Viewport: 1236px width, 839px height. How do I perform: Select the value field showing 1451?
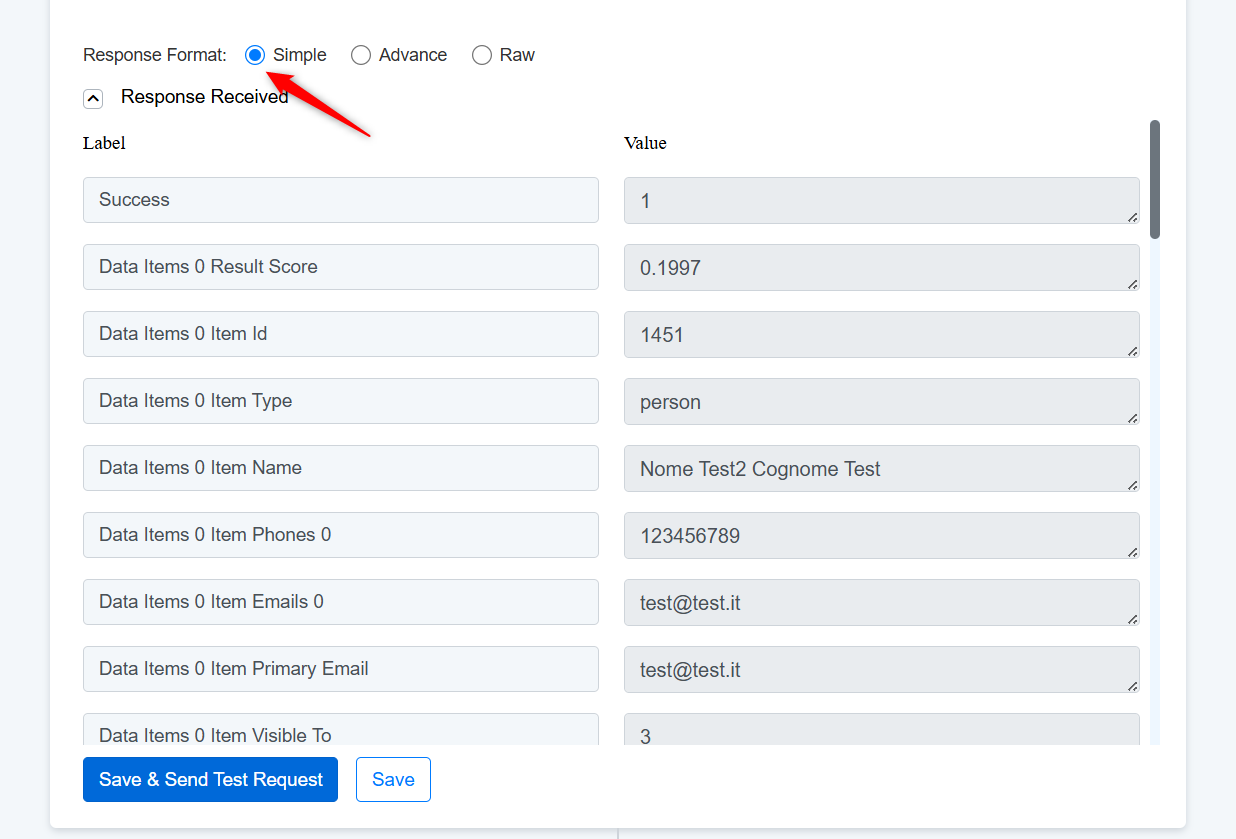[880, 335]
